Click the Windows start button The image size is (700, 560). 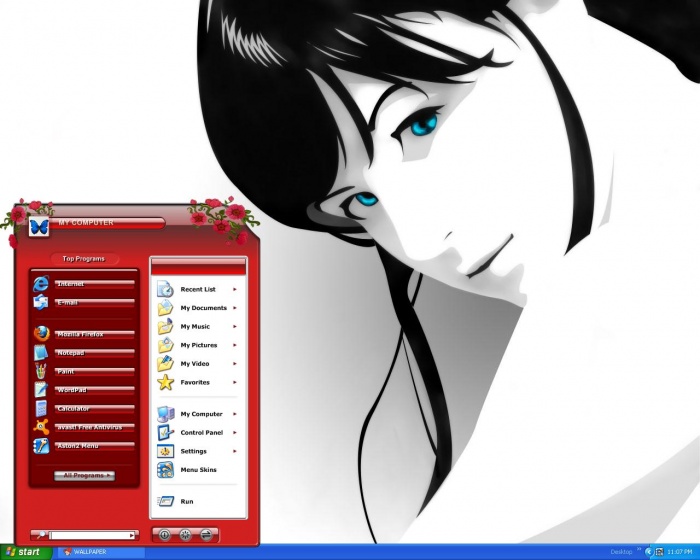pyautogui.click(x=25, y=552)
